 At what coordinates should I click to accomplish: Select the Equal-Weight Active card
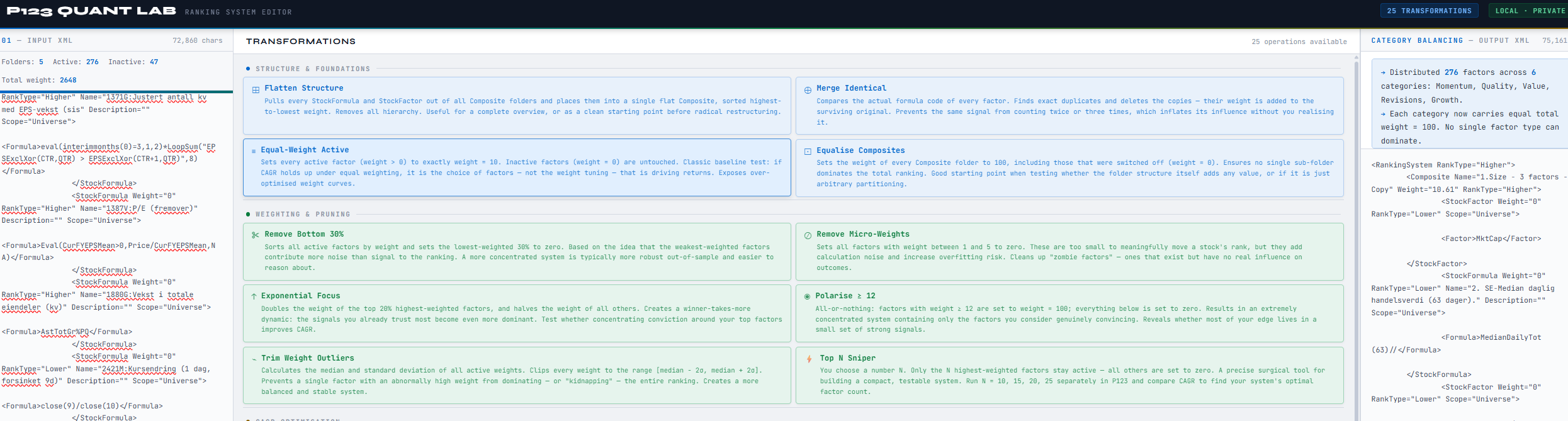tap(516, 167)
